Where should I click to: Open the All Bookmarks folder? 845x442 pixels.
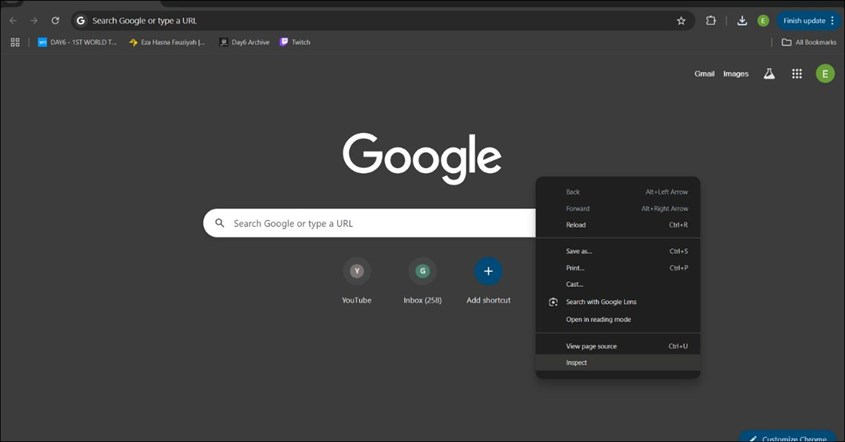(x=809, y=42)
